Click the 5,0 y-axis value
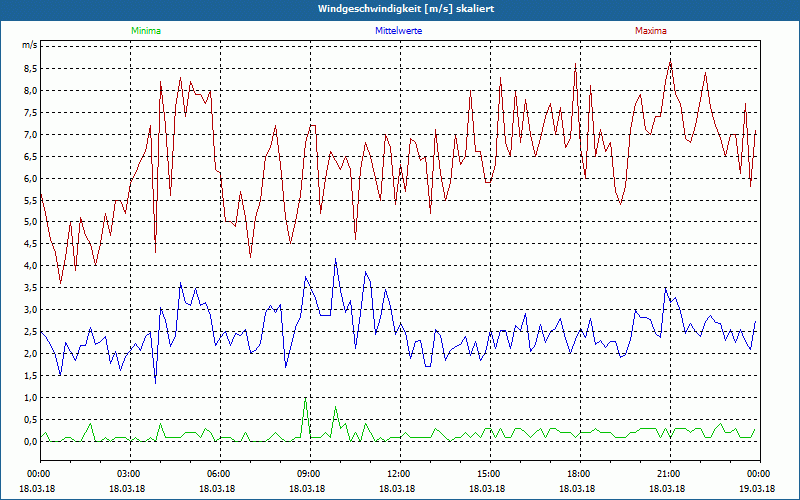 coord(30,222)
